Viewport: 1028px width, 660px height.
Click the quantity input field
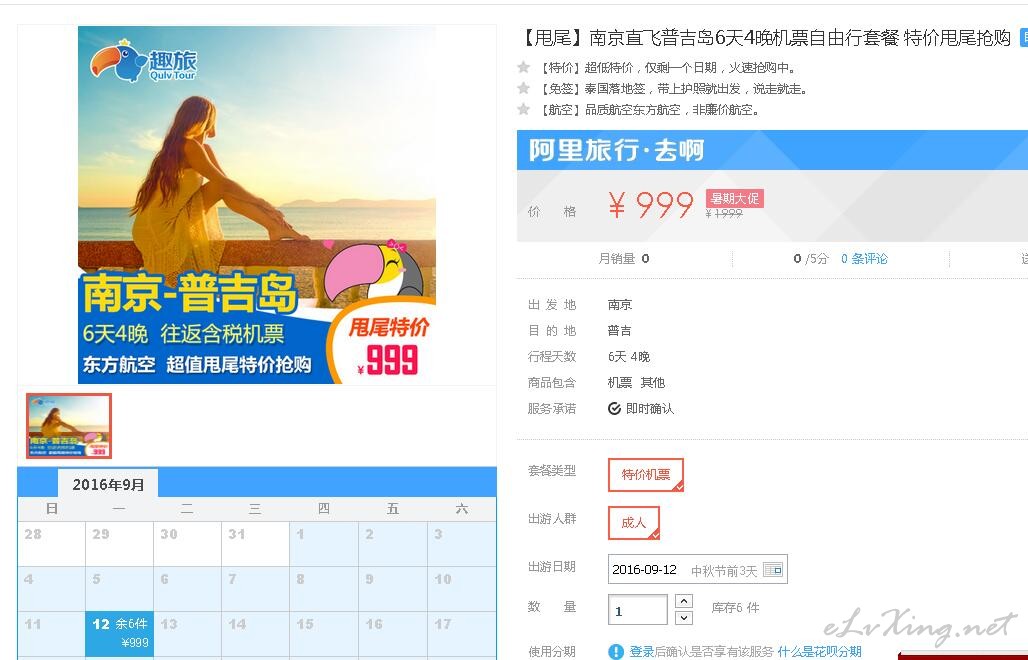click(x=637, y=610)
